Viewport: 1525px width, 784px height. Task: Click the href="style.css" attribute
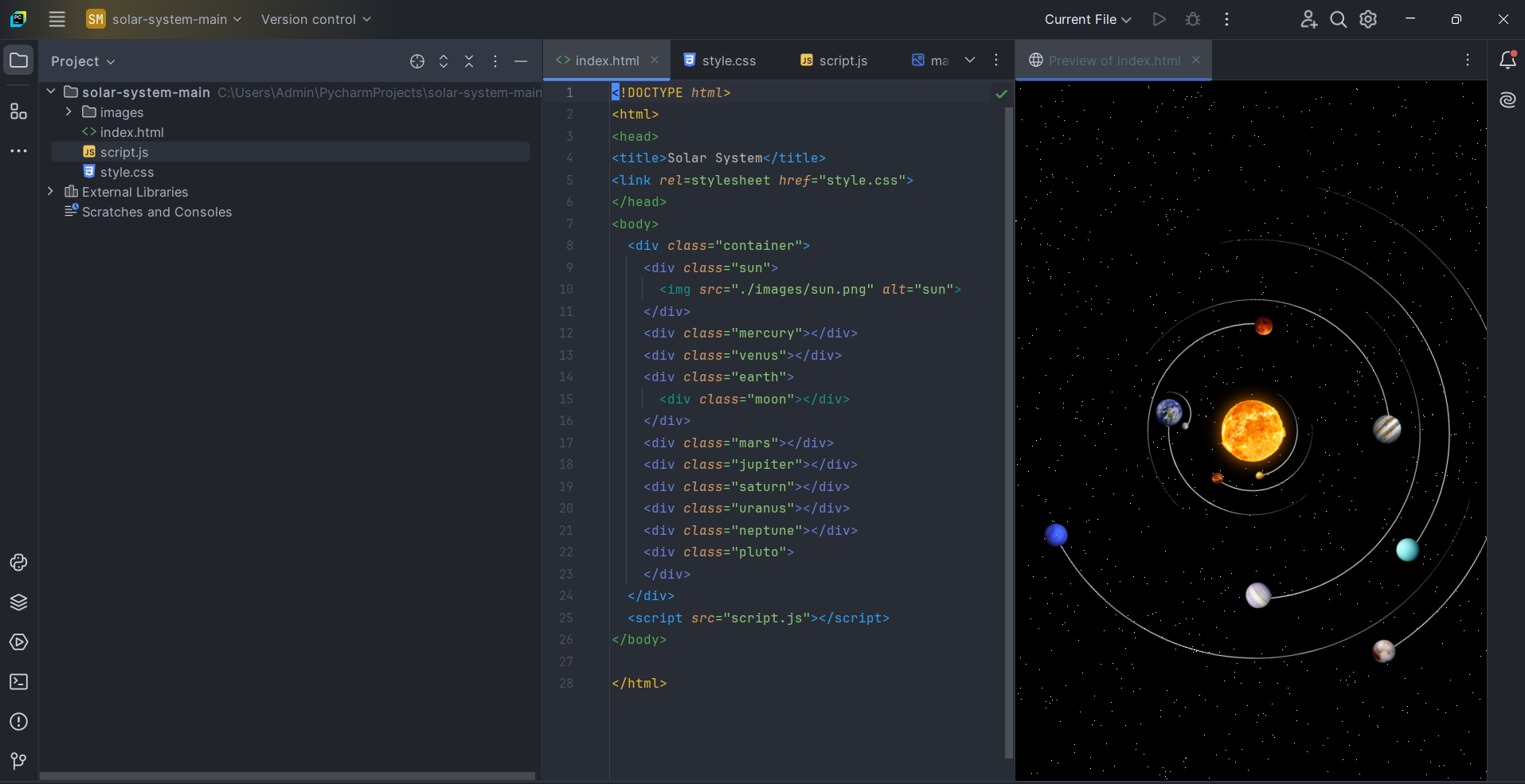[842, 180]
